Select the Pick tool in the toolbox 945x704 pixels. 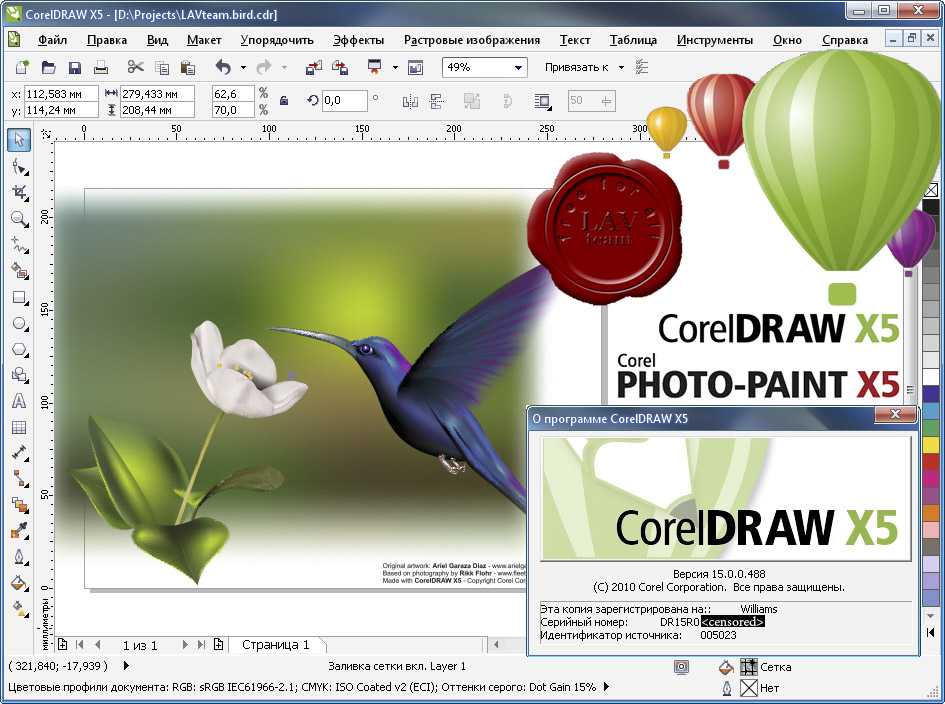tap(19, 139)
